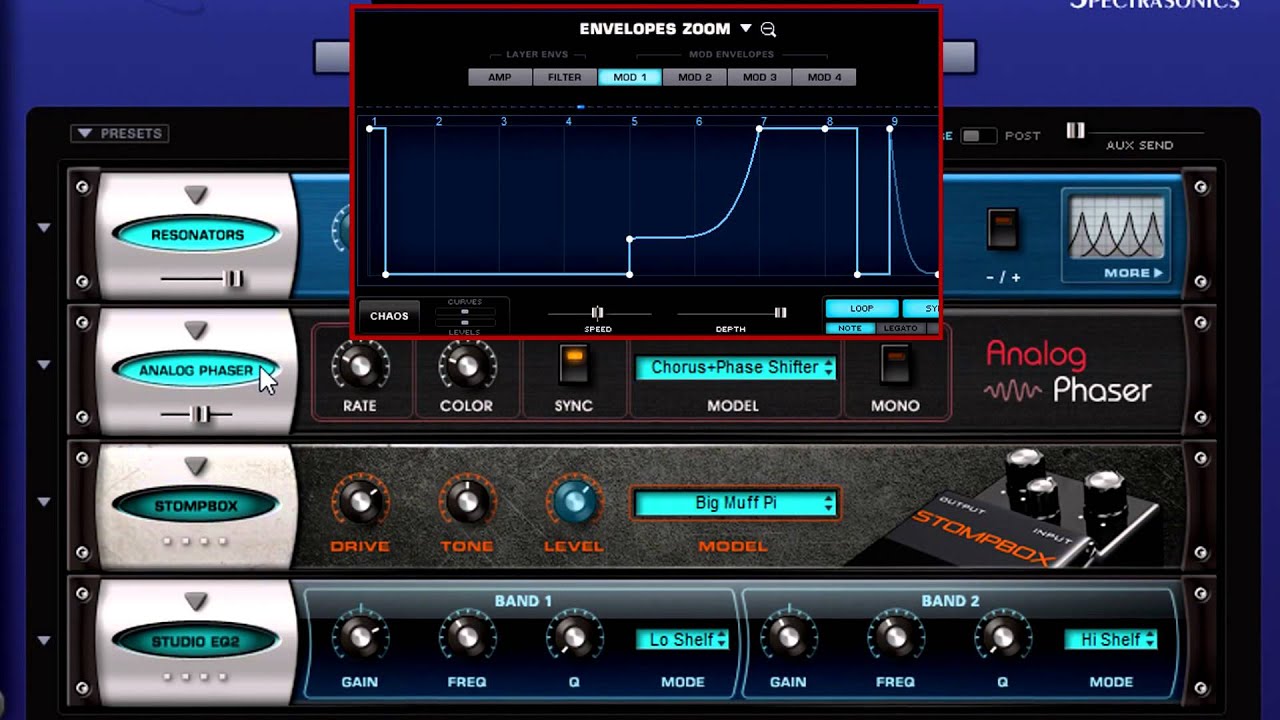Click the Stompbox LEVEL knob
The height and width of the screenshot is (720, 1280).
[x=573, y=503]
